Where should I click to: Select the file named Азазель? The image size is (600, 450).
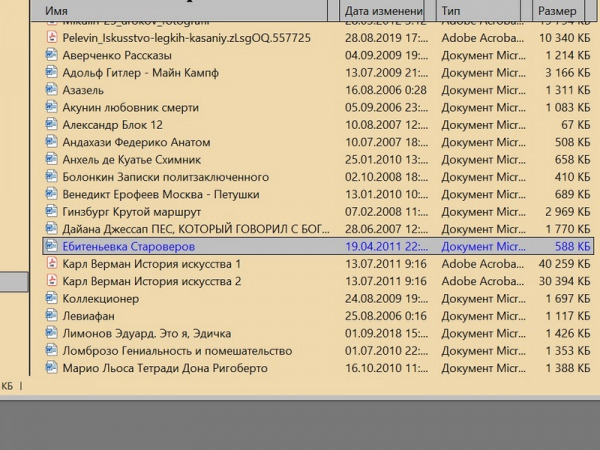pyautogui.click(x=83, y=90)
